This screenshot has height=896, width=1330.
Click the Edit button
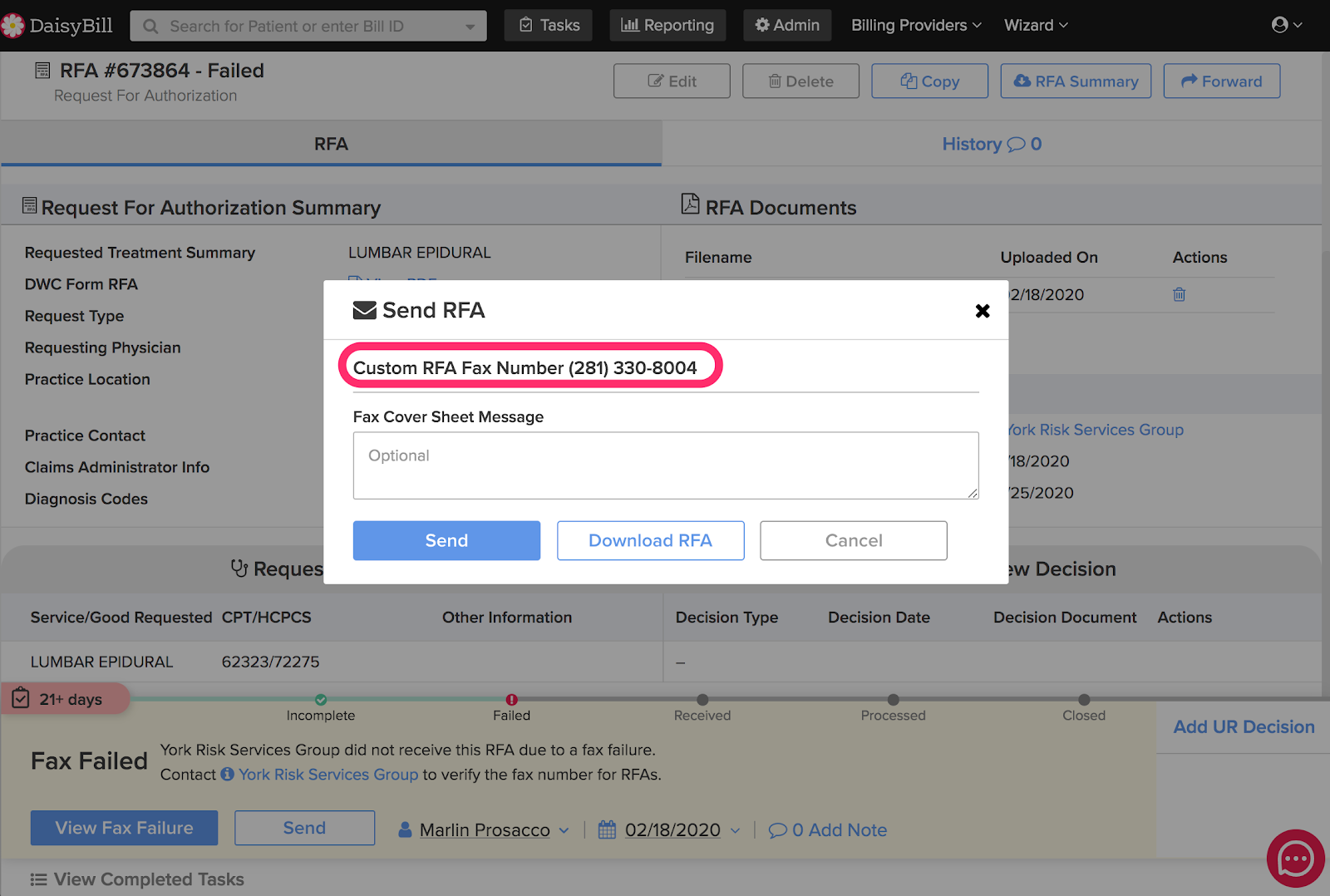[672, 81]
